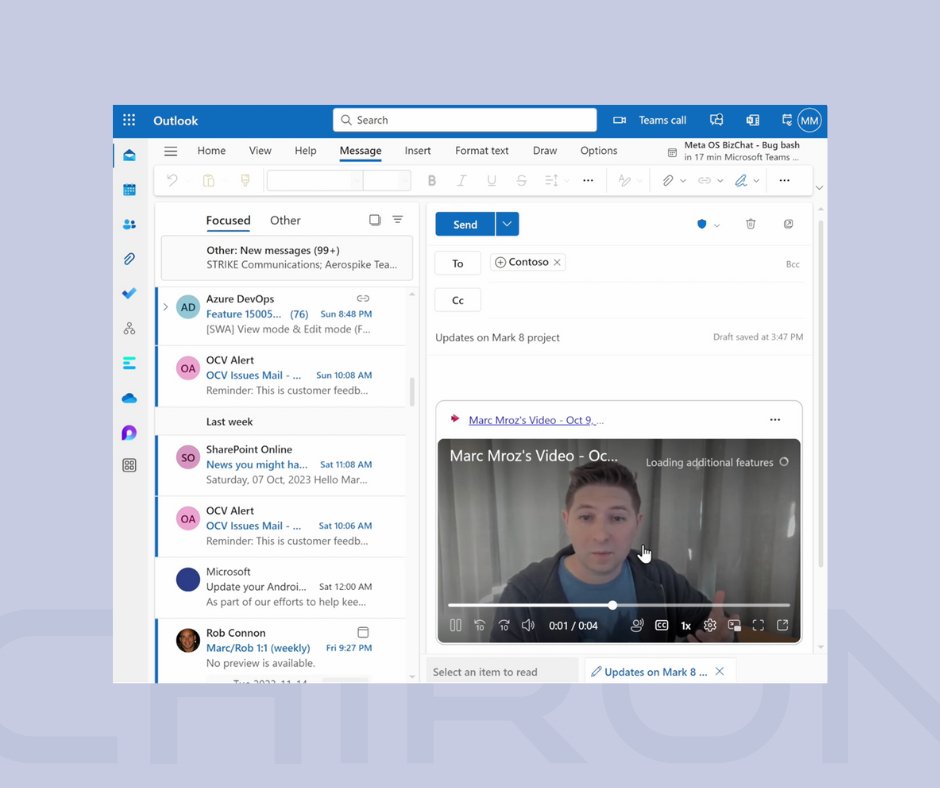Switch to the Draw ribbon tab
Image resolution: width=940 pixels, height=788 pixels.
pyautogui.click(x=544, y=151)
